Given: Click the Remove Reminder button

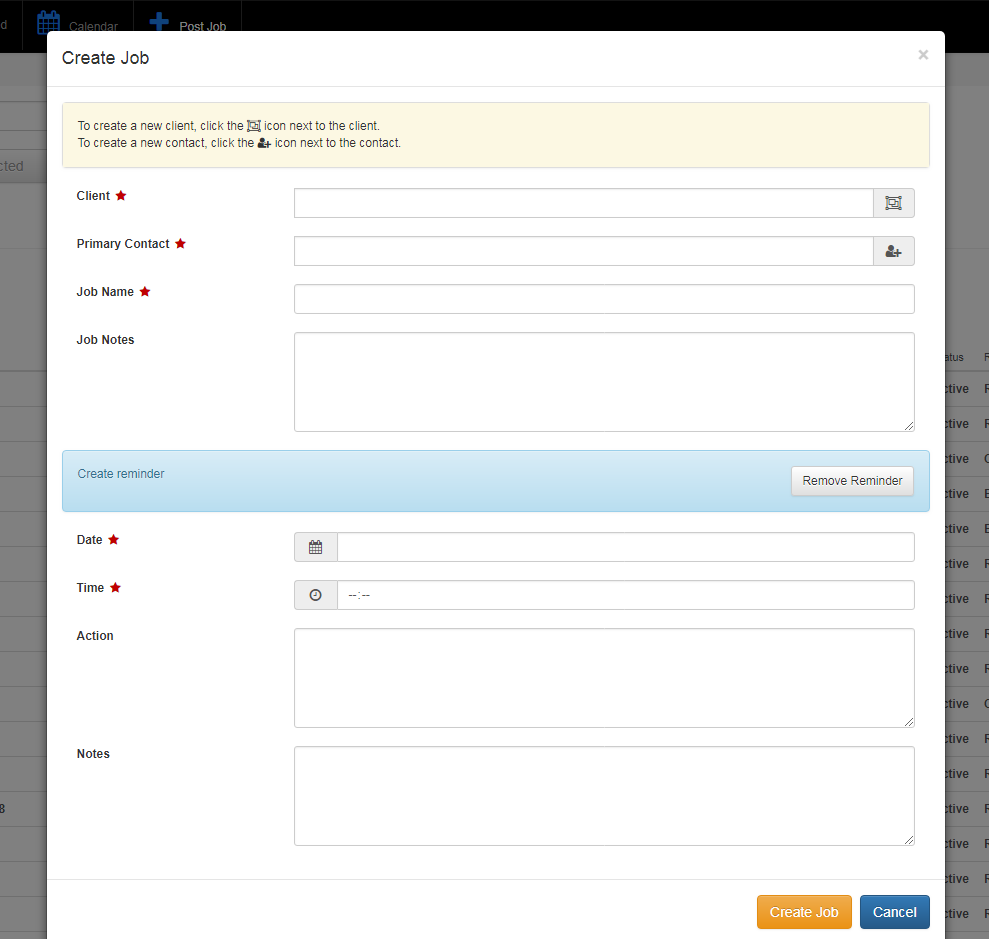Looking at the screenshot, I should click(852, 481).
